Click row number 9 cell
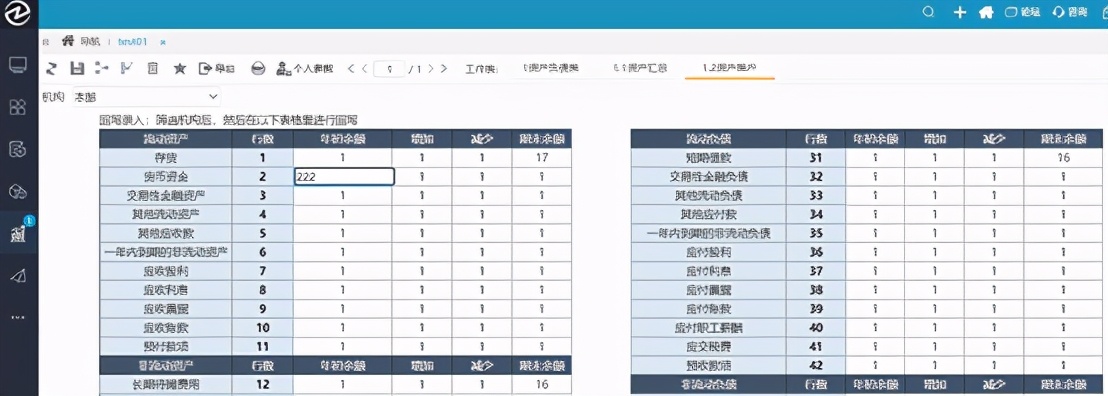This screenshot has height=396, width=1108. pyautogui.click(x=263, y=309)
